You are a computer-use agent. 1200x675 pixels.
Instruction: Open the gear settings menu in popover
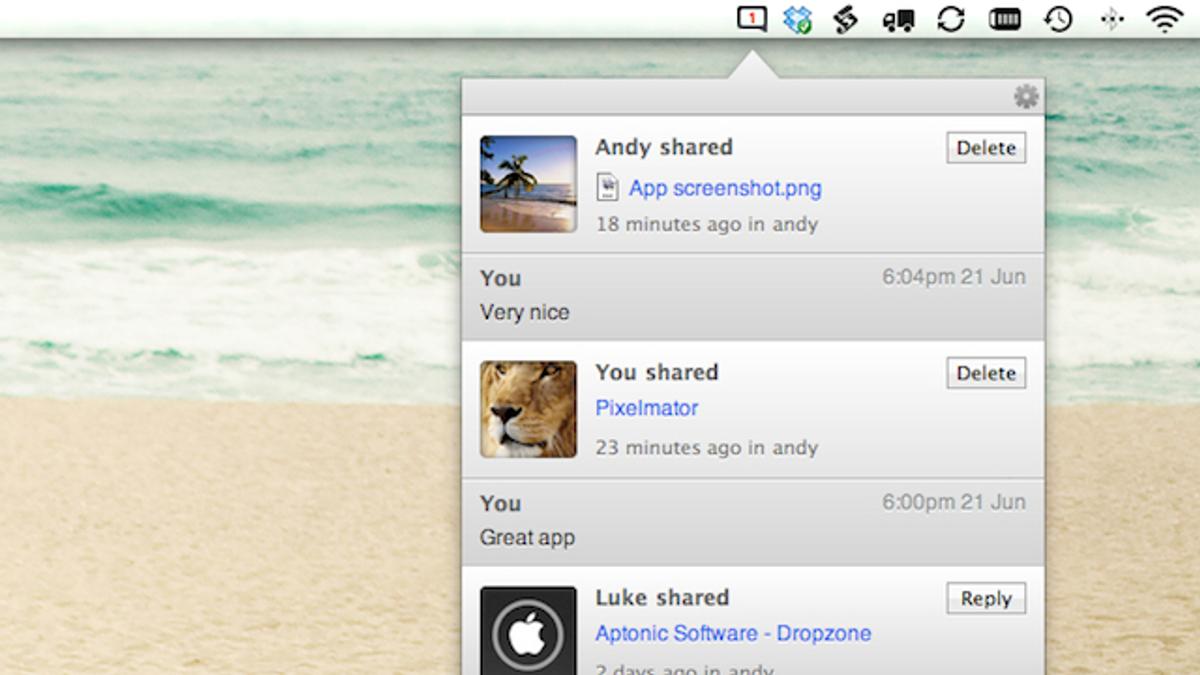coord(1026,97)
